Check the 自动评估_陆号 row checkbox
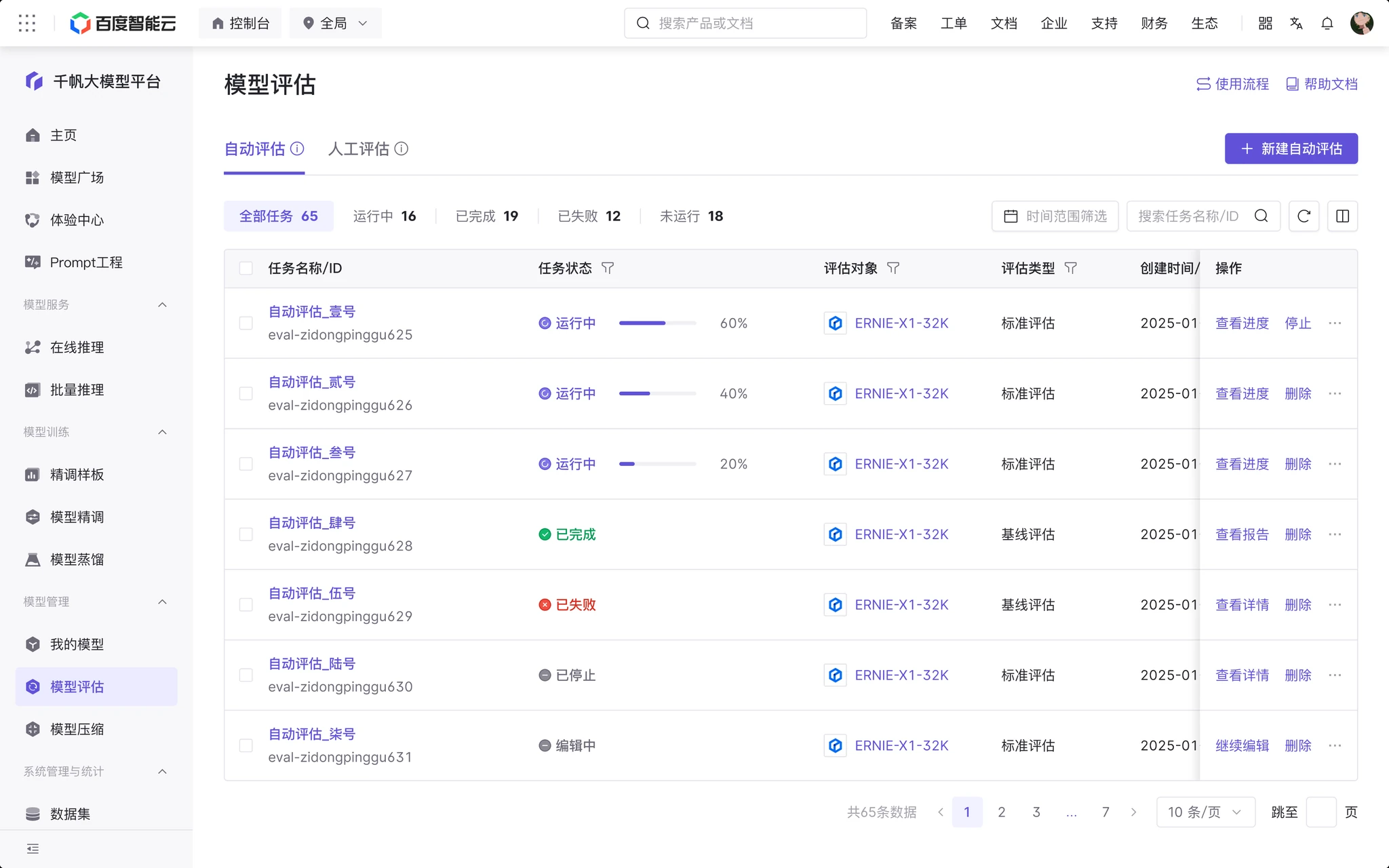 point(246,675)
